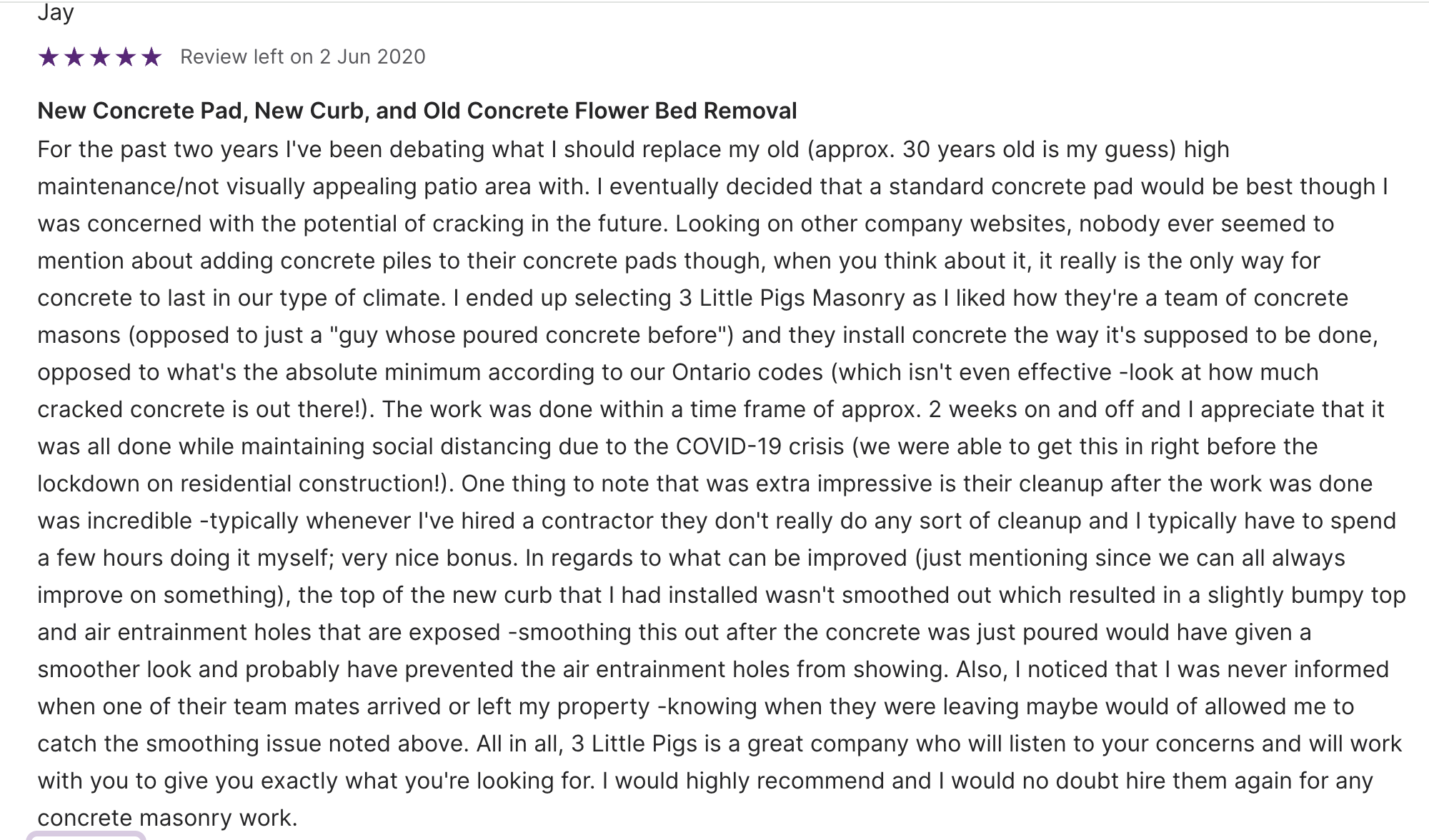The image size is (1429, 840).
Task: Click the reviewer name Jay
Action: click(x=56, y=12)
